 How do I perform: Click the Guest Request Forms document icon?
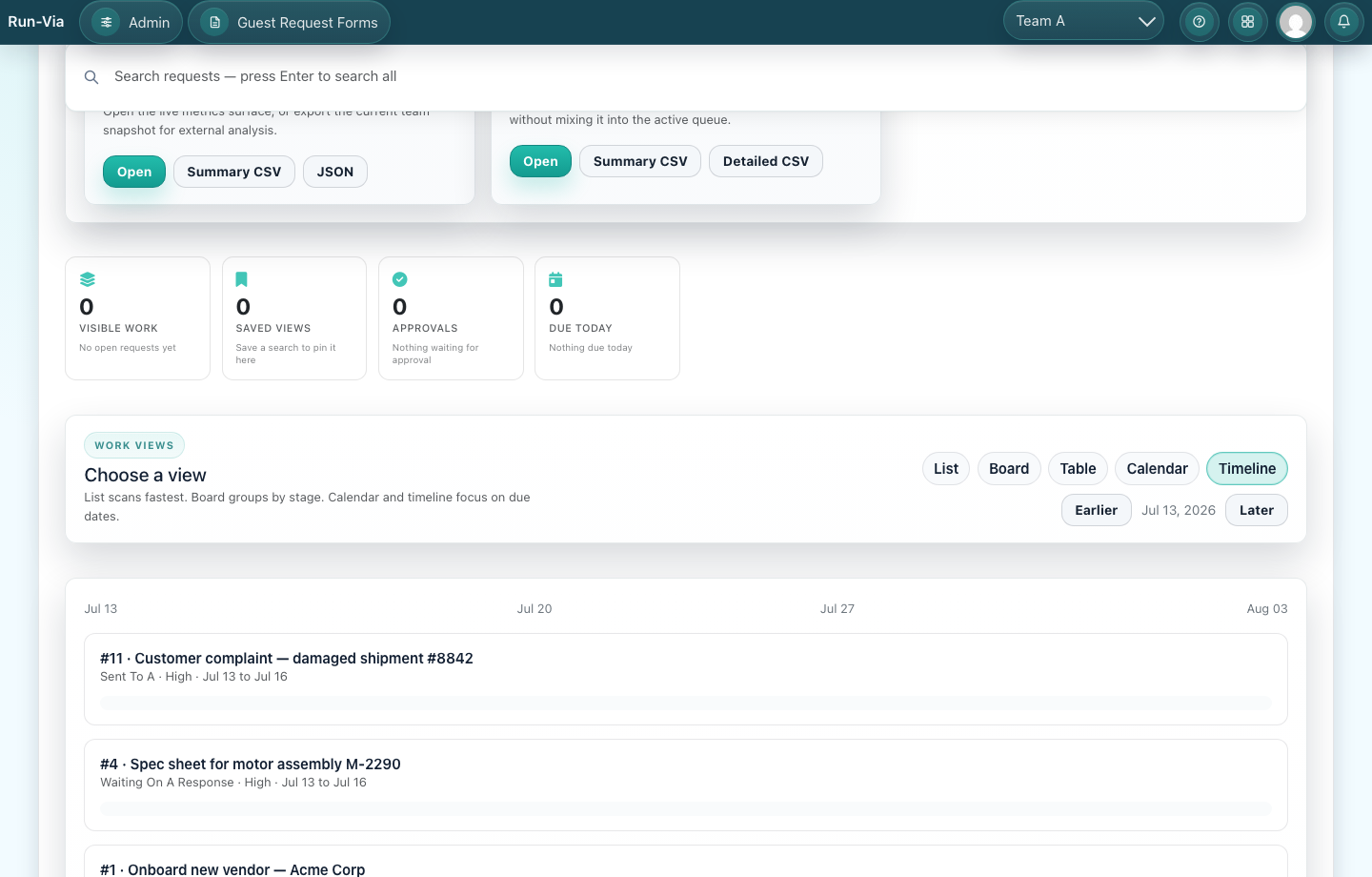[x=215, y=22]
